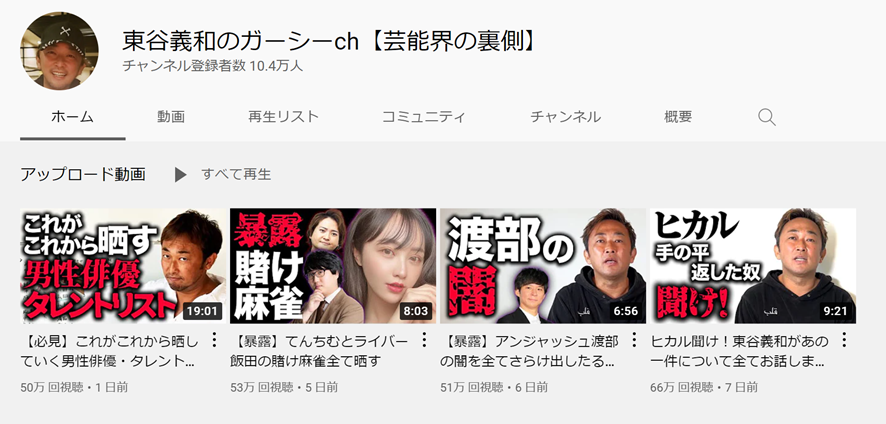This screenshot has height=424, width=886.
Task: Click the play-all triangle icon
Action: click(180, 175)
